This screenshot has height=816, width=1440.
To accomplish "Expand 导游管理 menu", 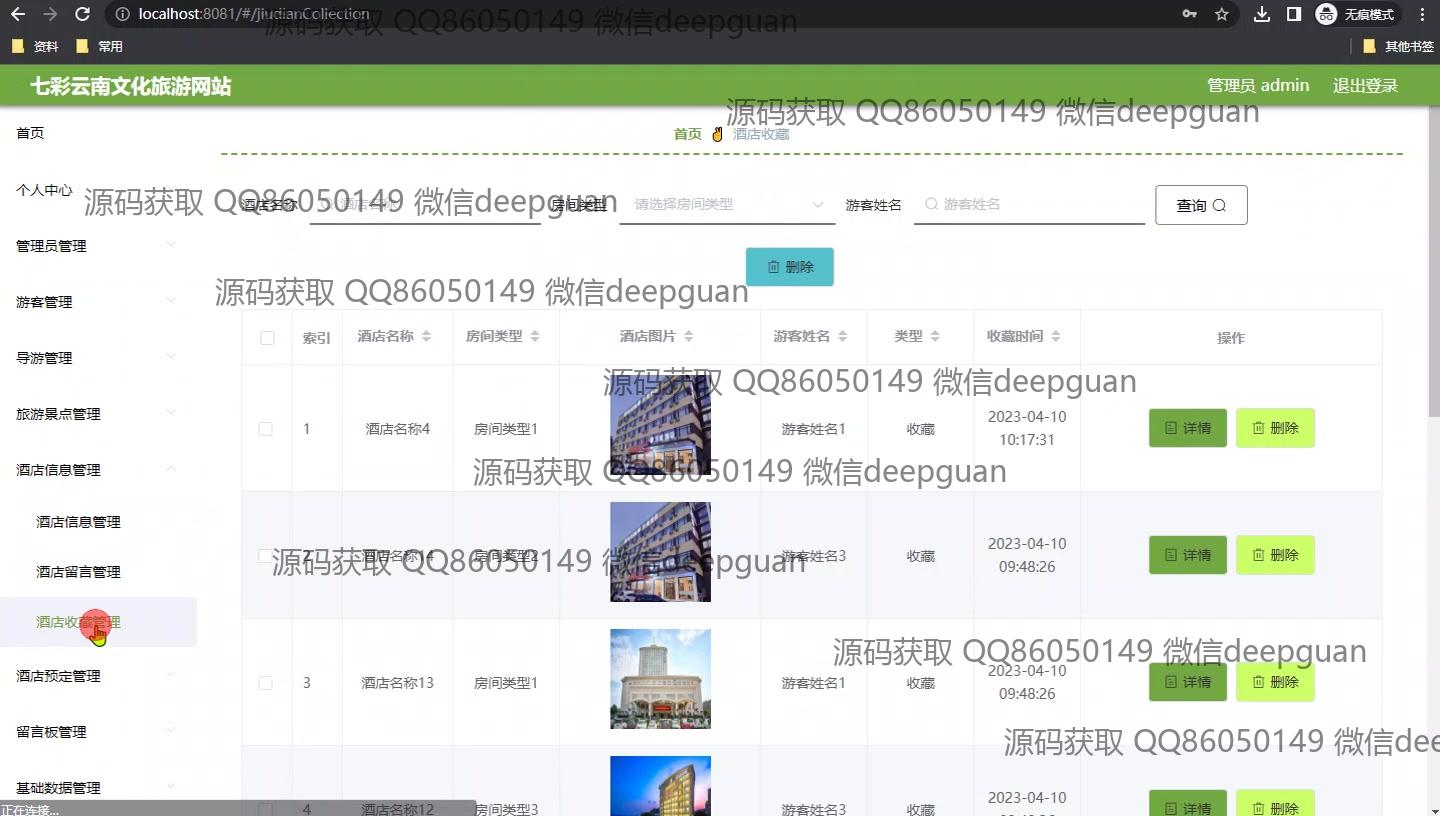I will 98,358.
